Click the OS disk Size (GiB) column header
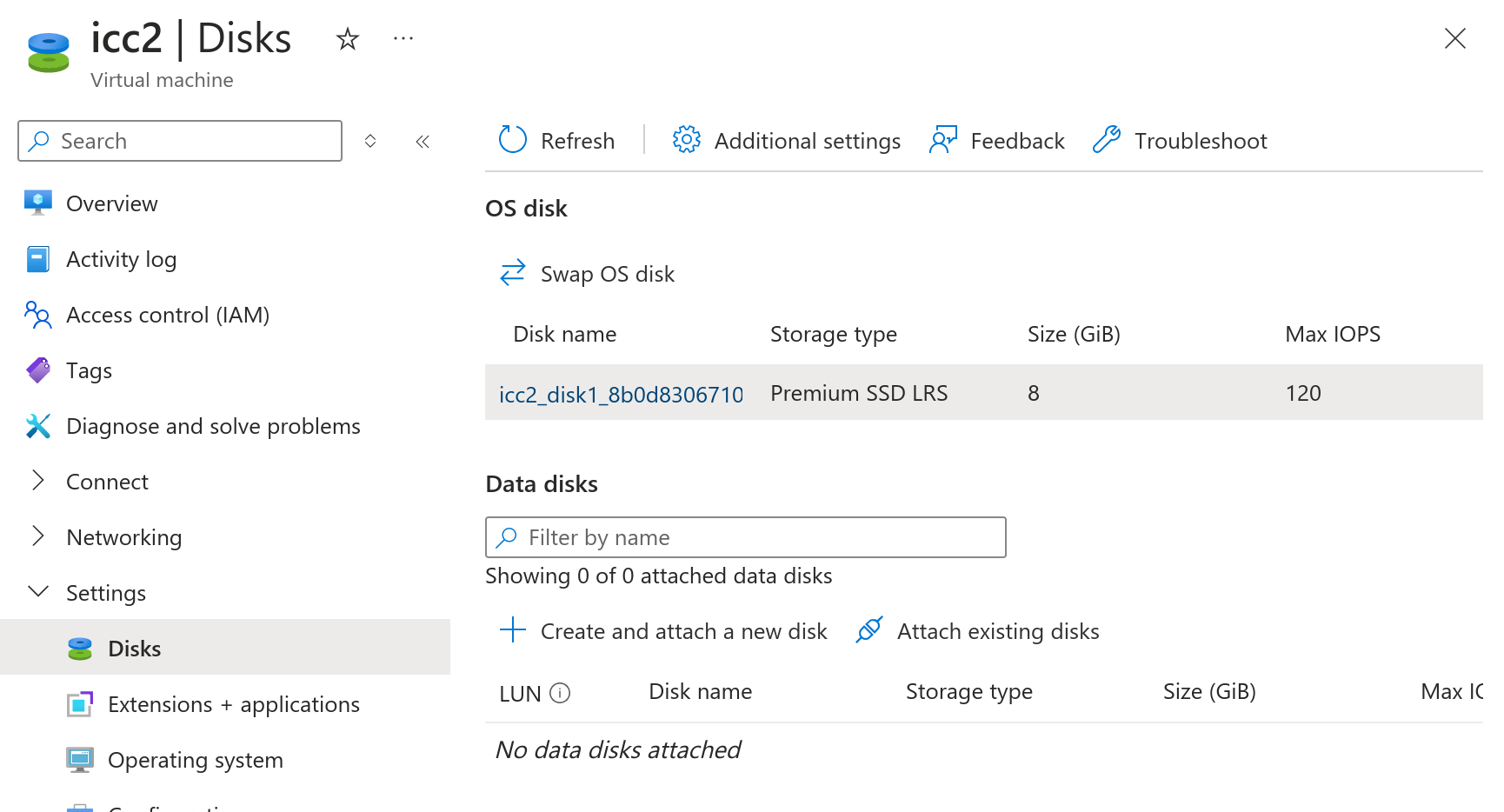Viewport: 1504px width, 812px height. click(1074, 334)
